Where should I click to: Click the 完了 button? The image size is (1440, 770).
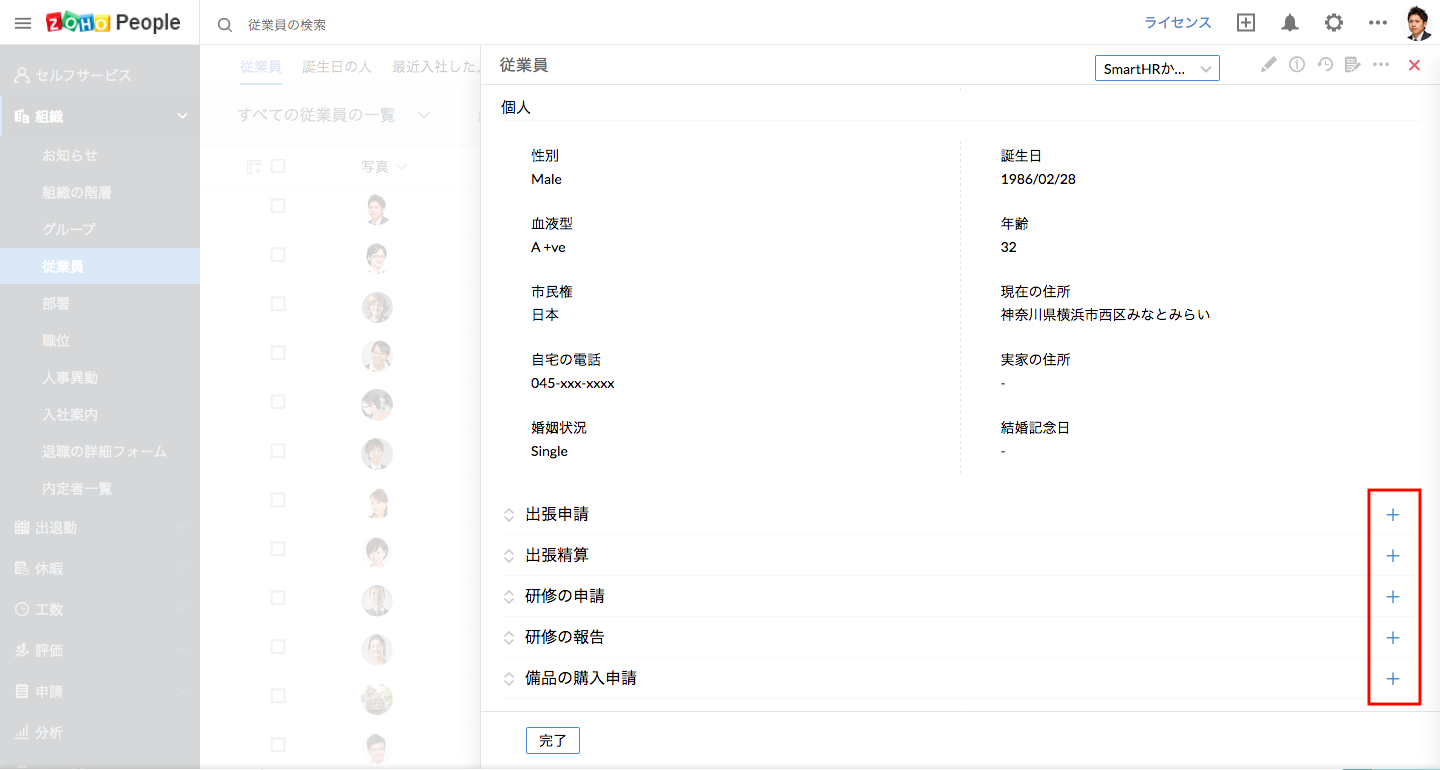point(552,740)
